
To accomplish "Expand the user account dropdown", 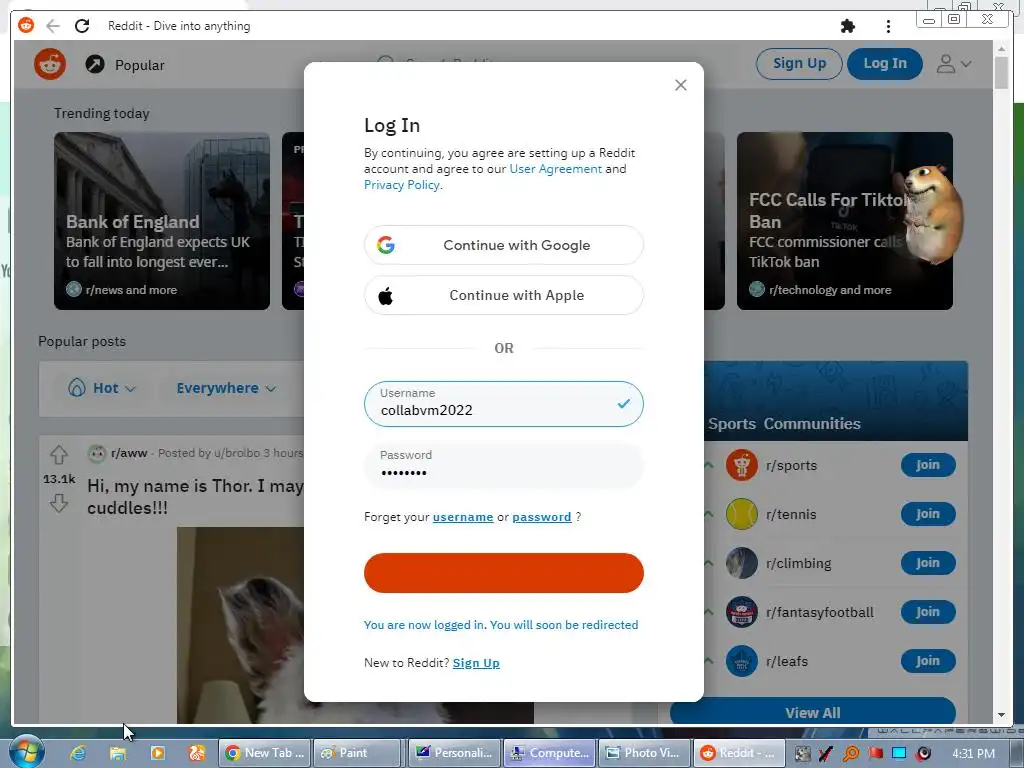I will coord(953,64).
